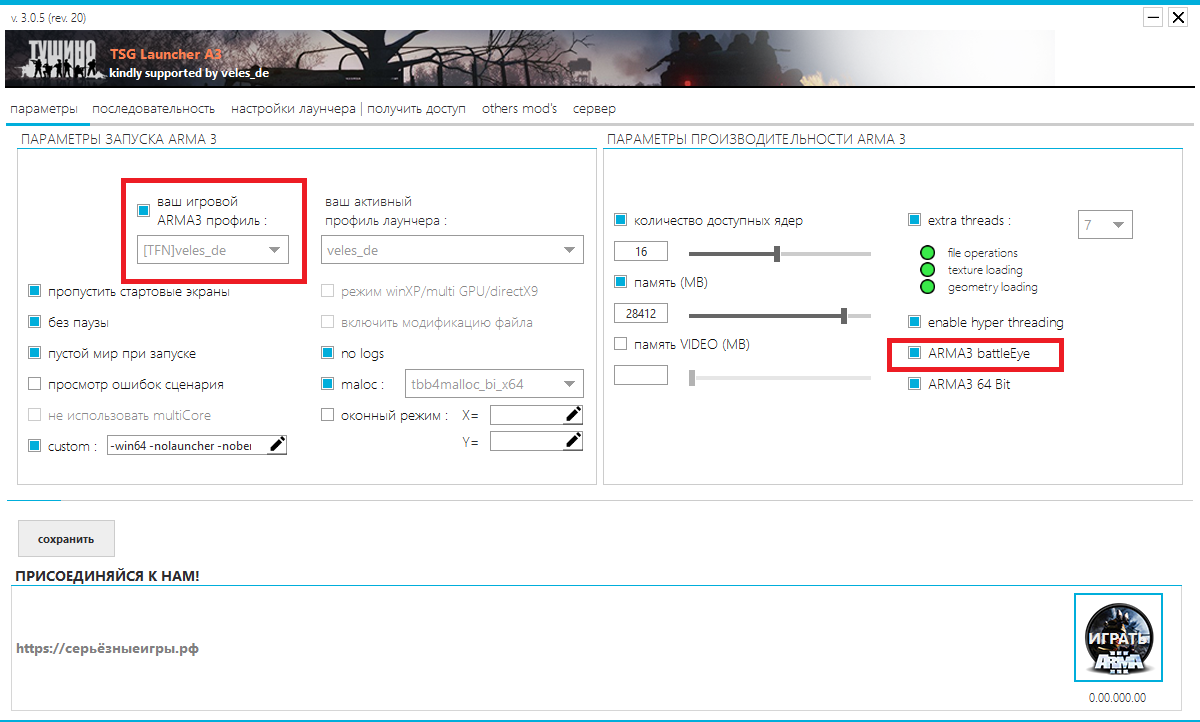Open the последовательность tab

154,108
